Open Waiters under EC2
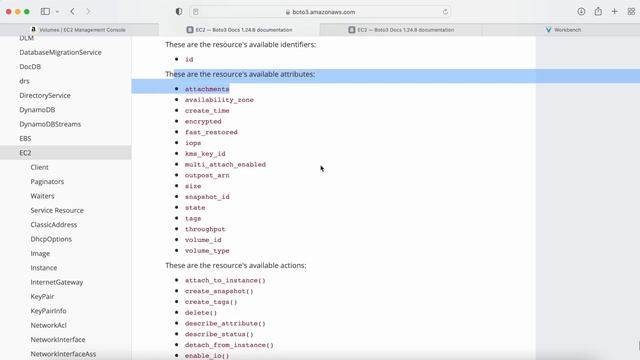640x360 pixels. 42,196
